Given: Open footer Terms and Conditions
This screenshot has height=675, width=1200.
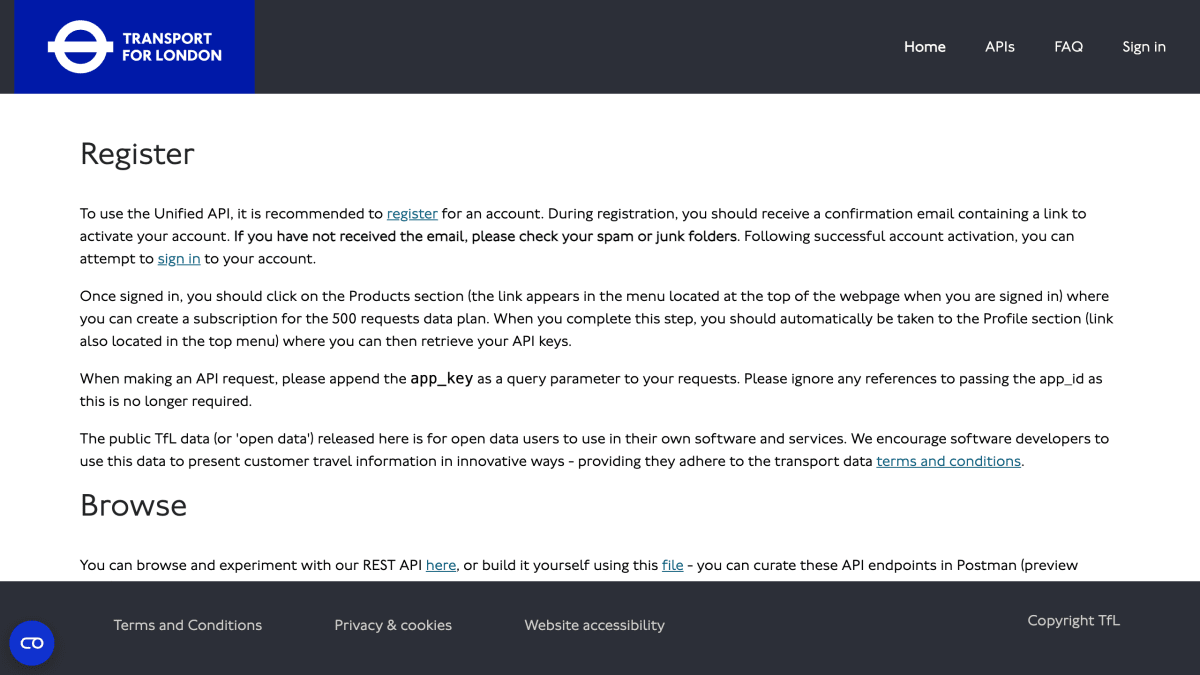Looking at the screenshot, I should [188, 625].
